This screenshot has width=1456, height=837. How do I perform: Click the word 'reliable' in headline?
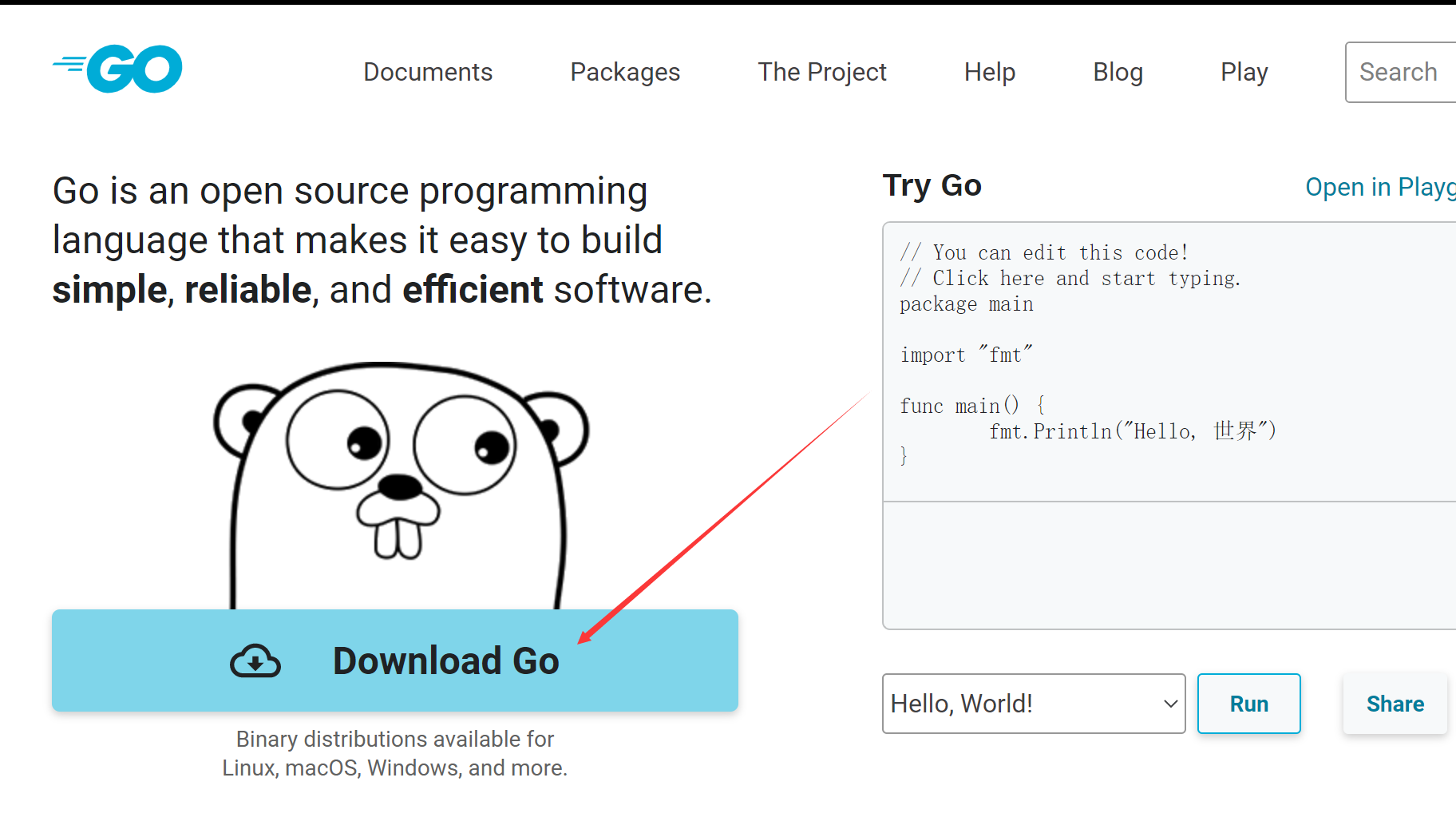point(247,289)
